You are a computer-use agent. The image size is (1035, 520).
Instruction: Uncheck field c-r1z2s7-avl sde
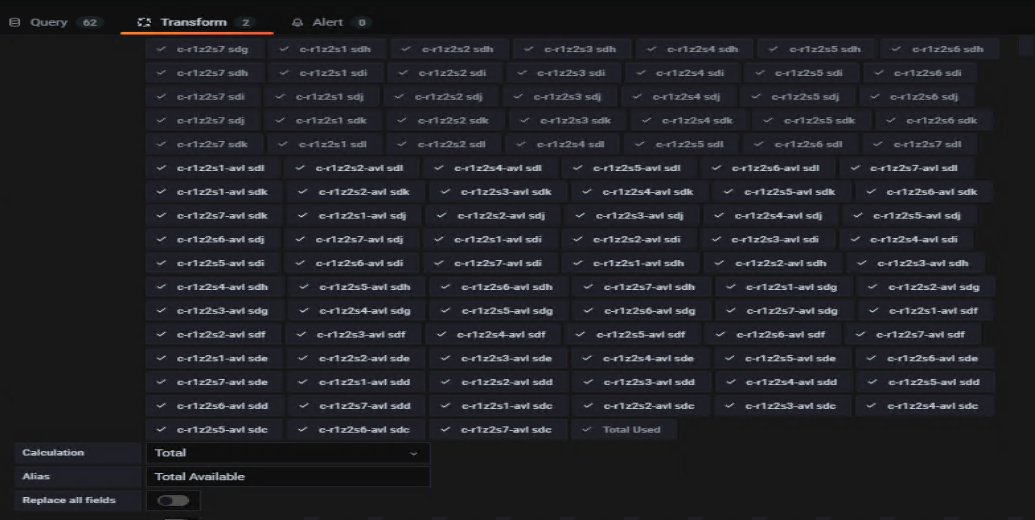[215, 382]
